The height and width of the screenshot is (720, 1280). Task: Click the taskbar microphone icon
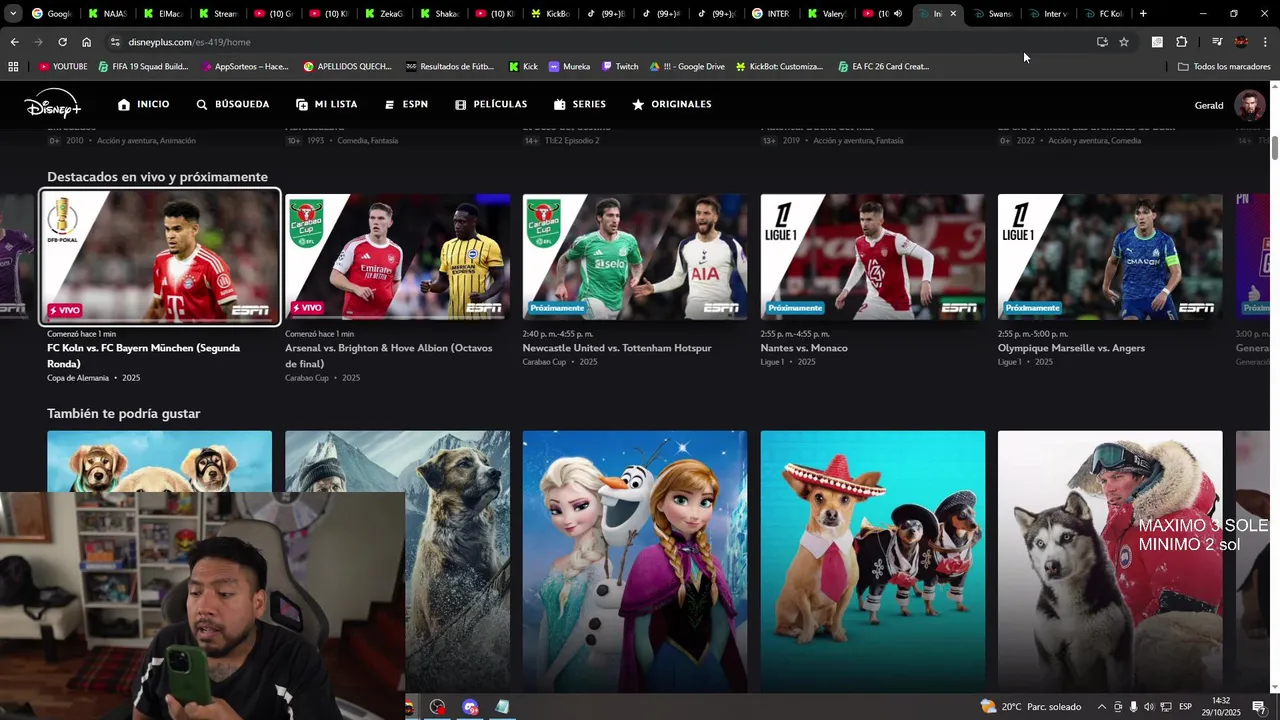click(x=1133, y=707)
